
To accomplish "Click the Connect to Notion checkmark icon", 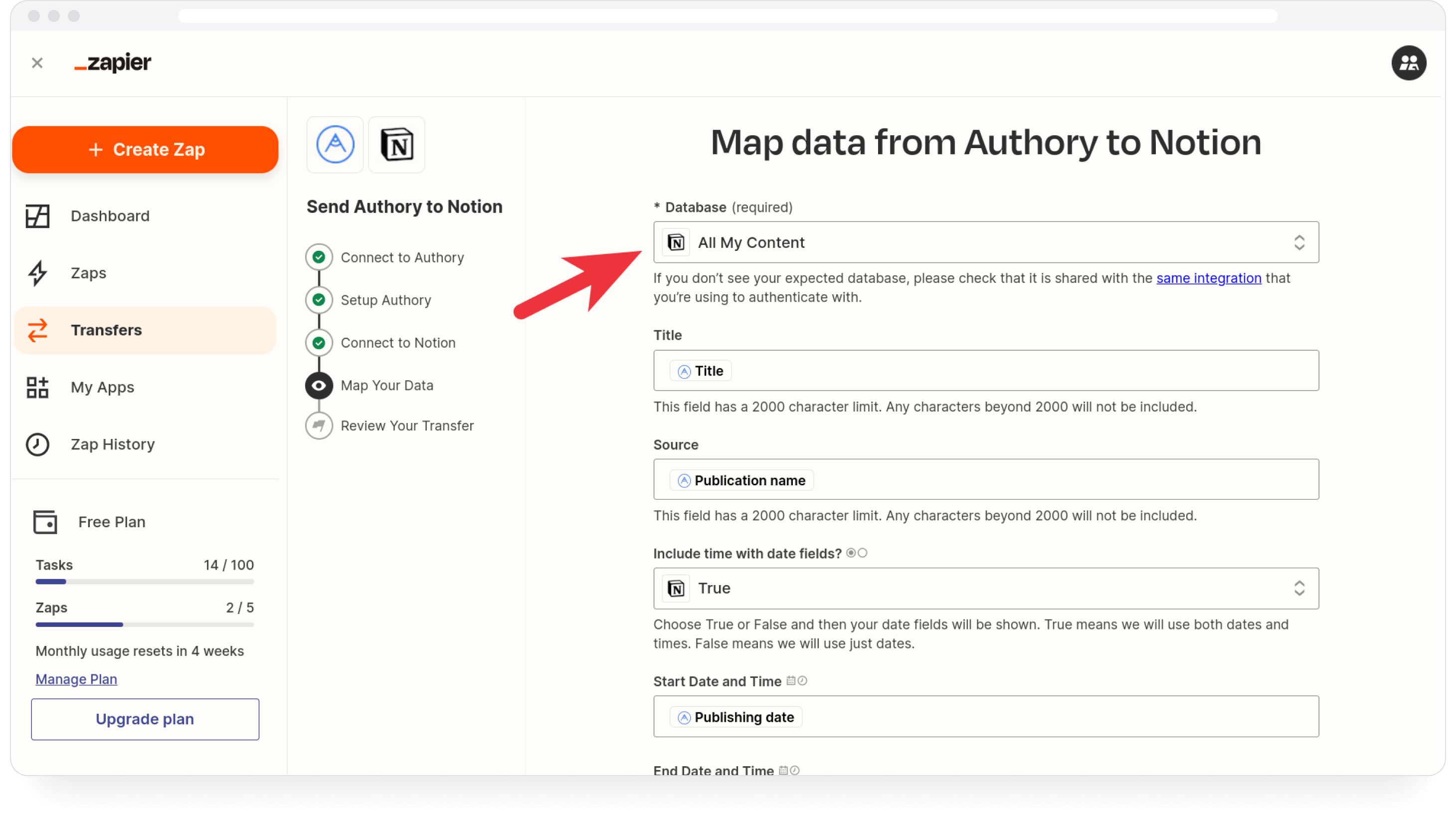I will 319,343.
